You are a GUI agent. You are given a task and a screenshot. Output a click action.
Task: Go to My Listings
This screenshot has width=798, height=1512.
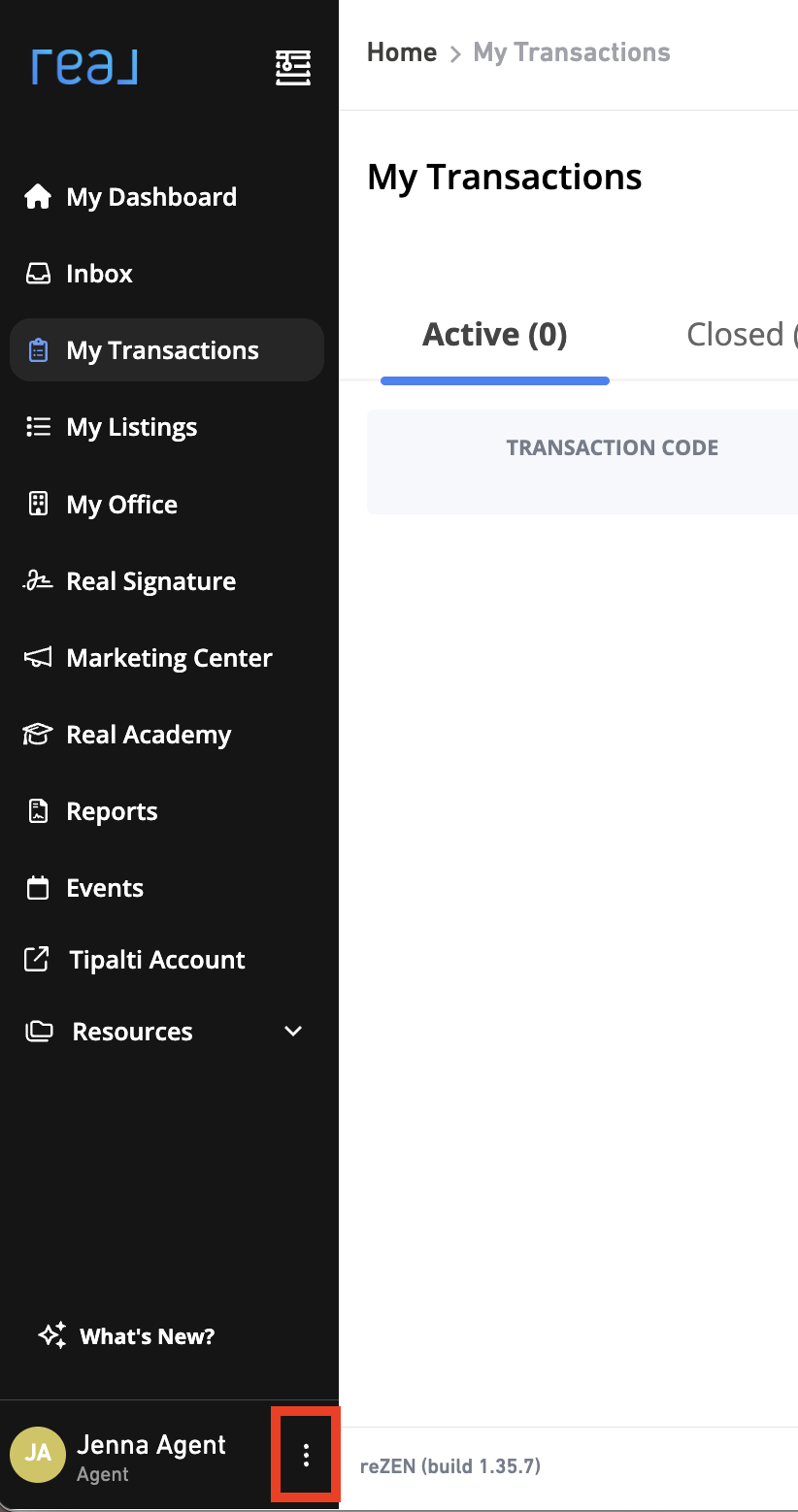[x=132, y=427]
